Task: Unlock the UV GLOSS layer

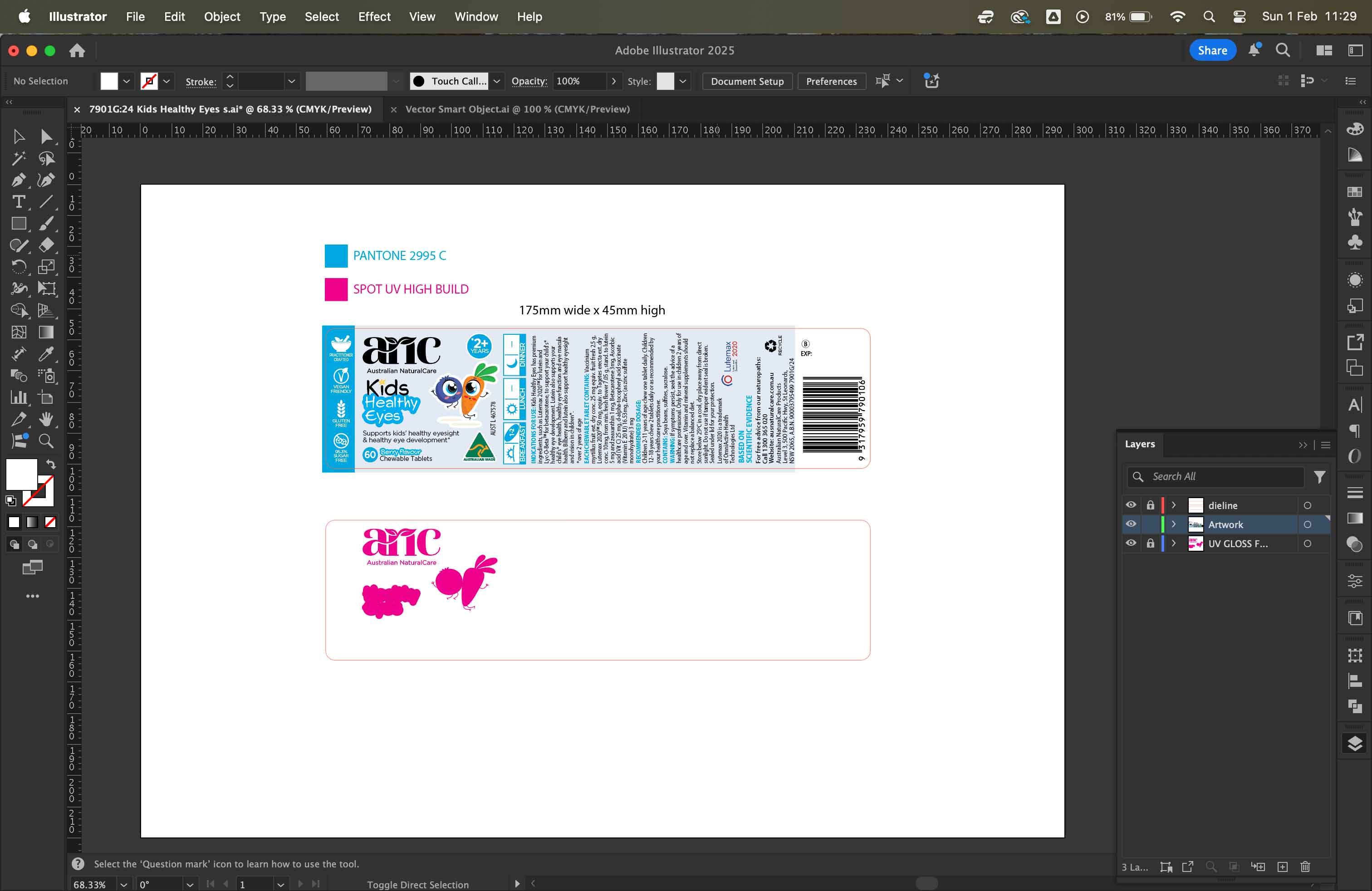Action: pos(1150,543)
